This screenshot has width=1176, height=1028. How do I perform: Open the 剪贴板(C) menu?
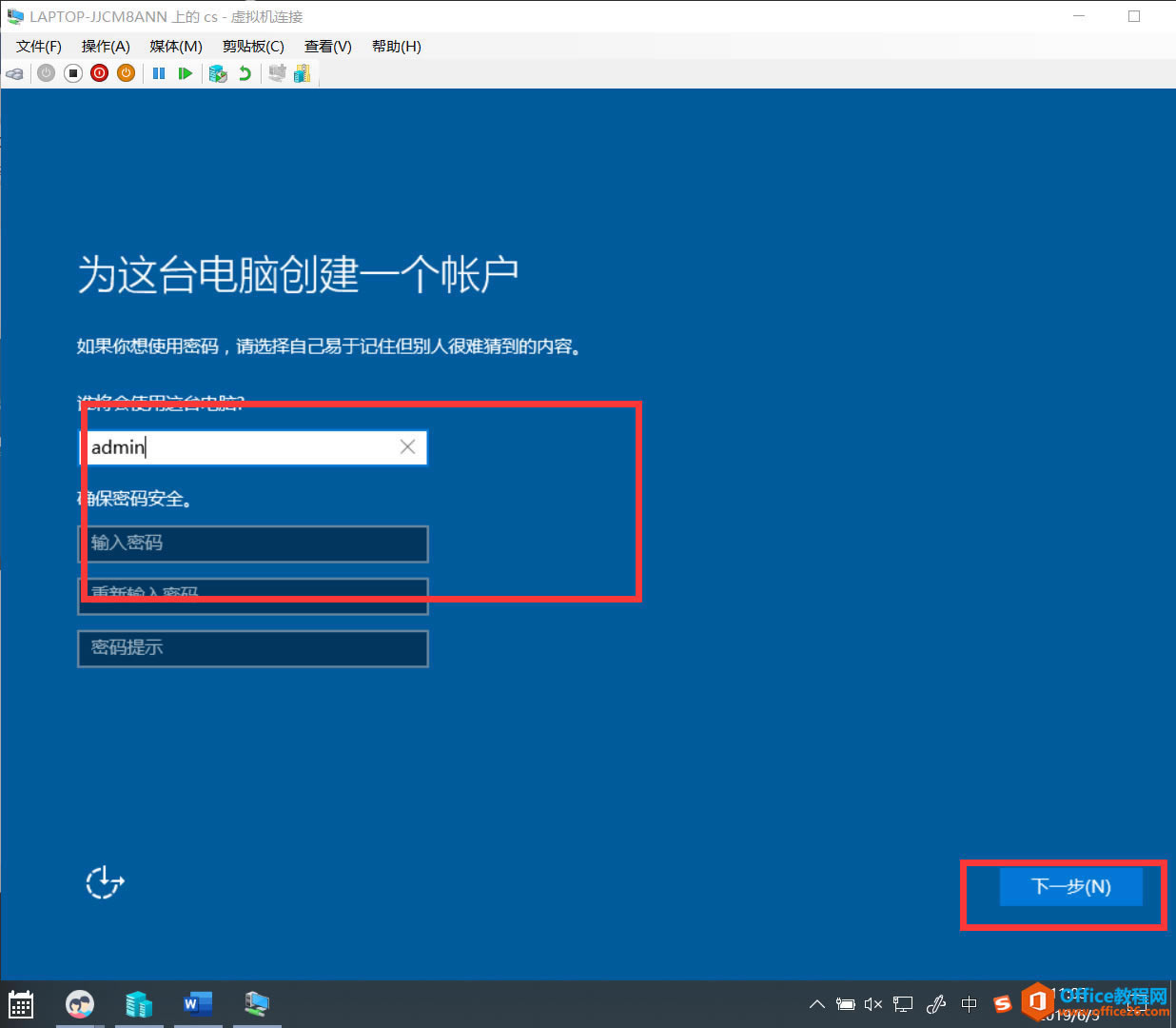click(253, 47)
